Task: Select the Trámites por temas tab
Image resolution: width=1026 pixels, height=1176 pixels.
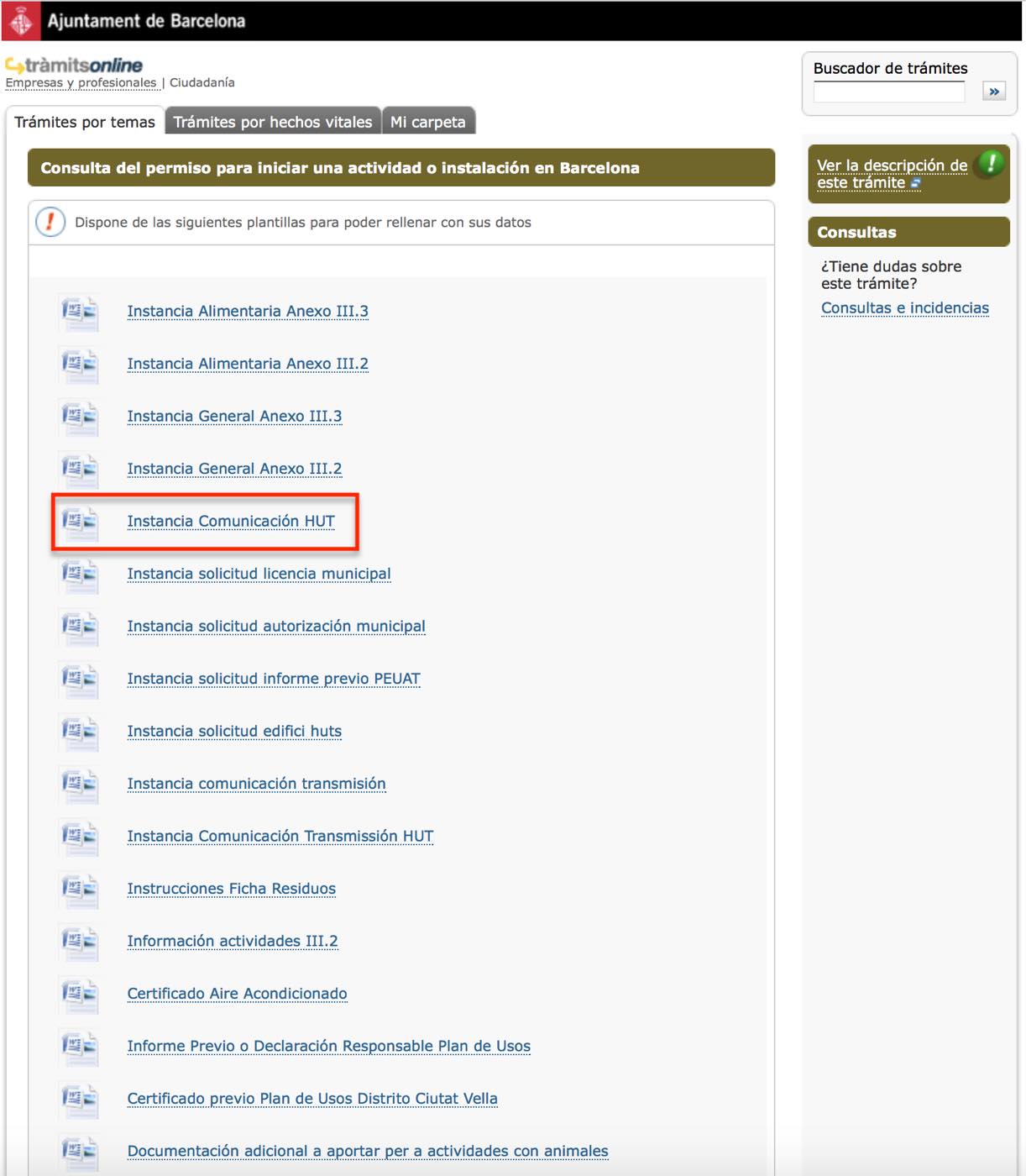Action: (x=85, y=122)
